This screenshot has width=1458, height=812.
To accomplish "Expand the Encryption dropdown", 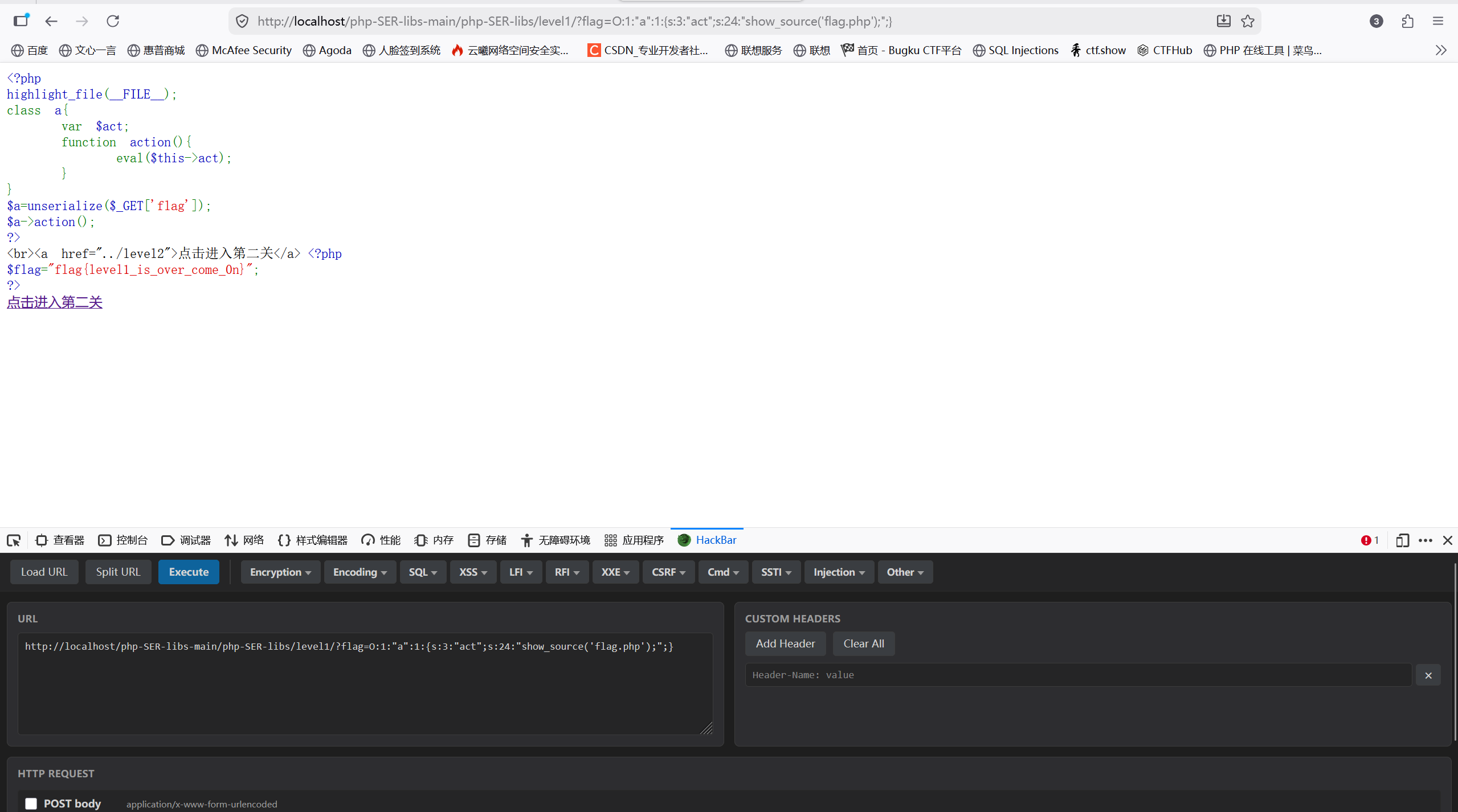I will click(x=280, y=572).
